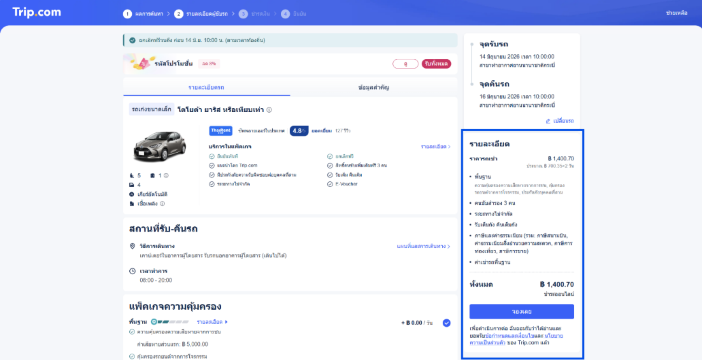The height and width of the screenshot is (360, 702).
Task: Click the pink discount tag beside promo code
Action: (209, 64)
